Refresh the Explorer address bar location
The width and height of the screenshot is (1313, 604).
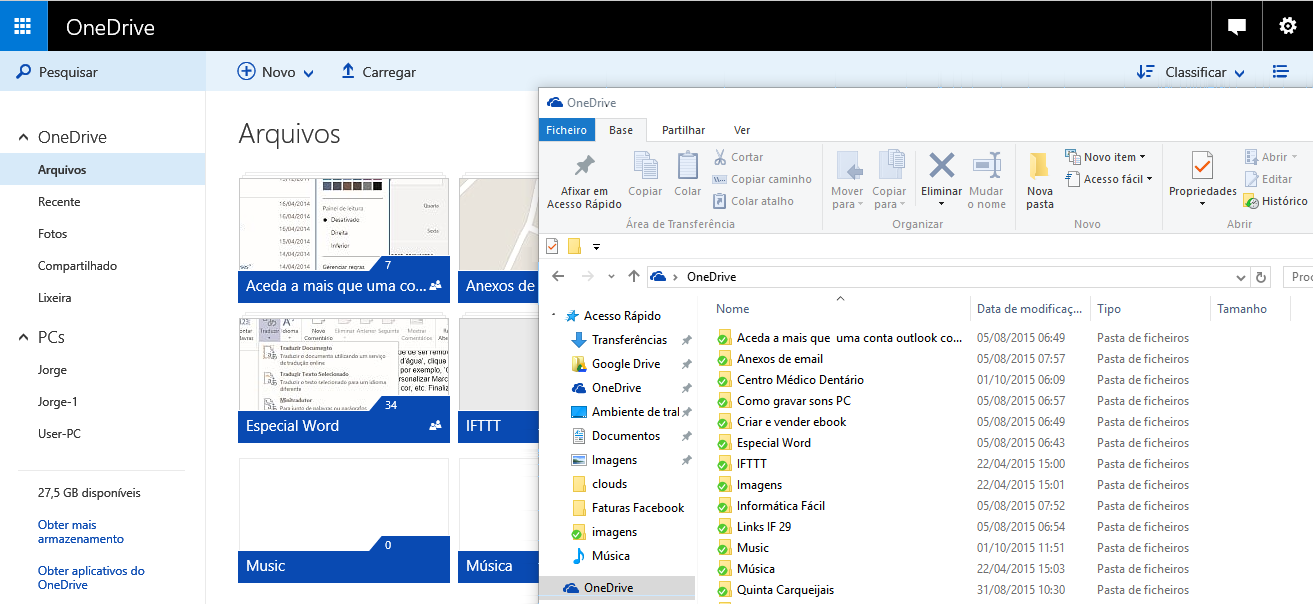(x=1262, y=277)
